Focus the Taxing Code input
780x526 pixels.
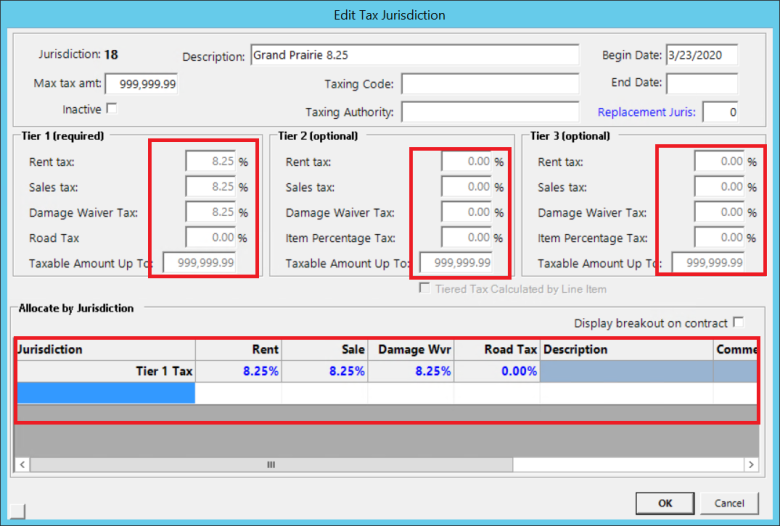coord(490,84)
